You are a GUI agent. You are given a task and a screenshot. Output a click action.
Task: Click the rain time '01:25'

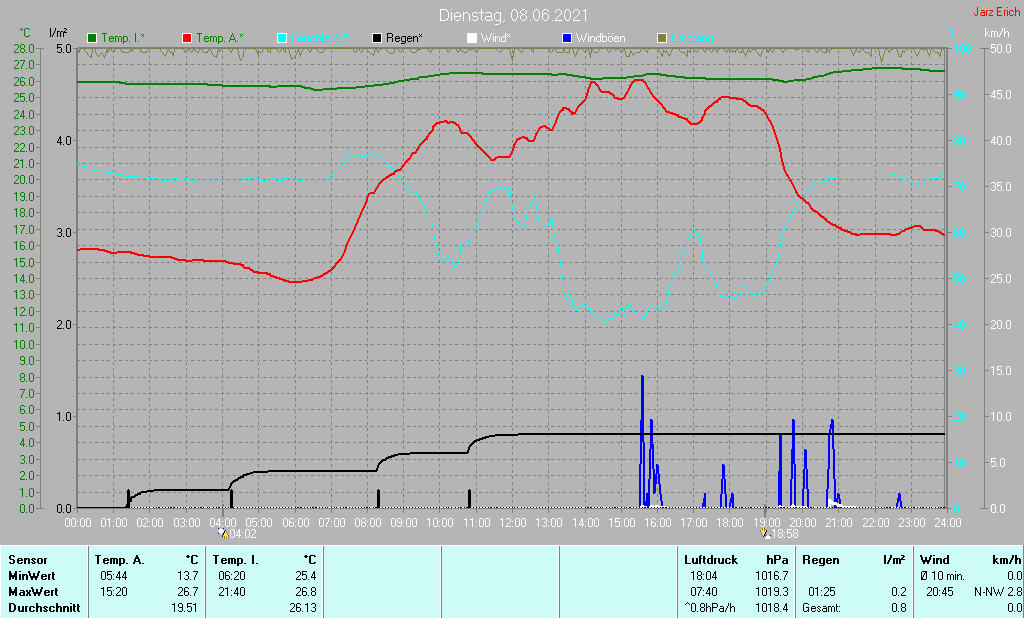pyautogui.click(x=822, y=592)
